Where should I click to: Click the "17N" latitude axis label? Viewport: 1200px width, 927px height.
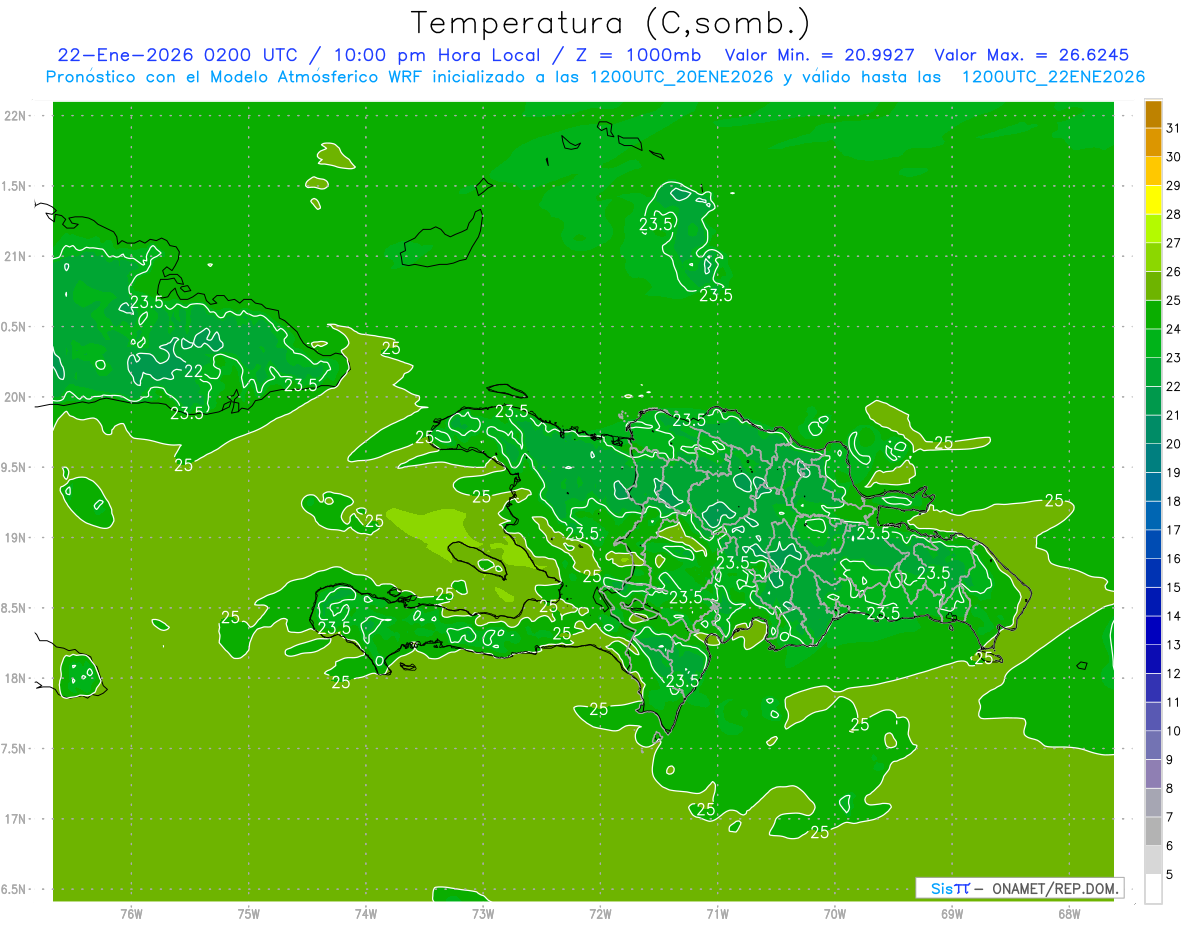coord(15,819)
